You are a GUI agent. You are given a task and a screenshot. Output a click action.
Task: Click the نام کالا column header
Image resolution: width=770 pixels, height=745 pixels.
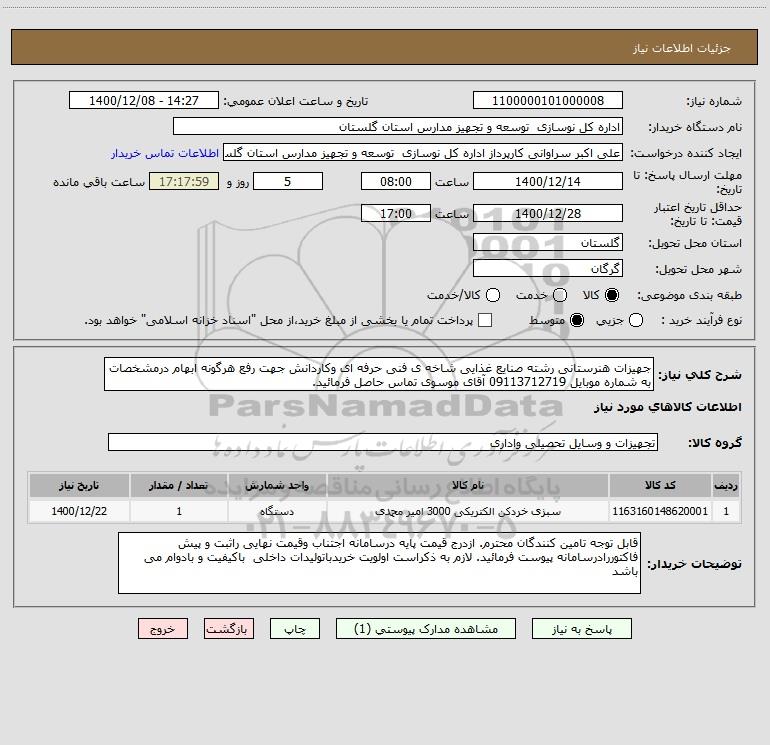click(x=468, y=485)
